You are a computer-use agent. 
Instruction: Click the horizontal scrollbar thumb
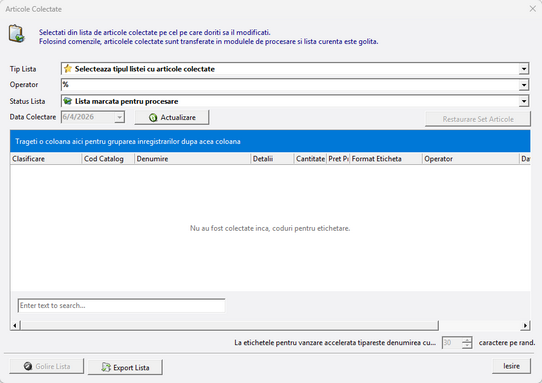click(229, 325)
